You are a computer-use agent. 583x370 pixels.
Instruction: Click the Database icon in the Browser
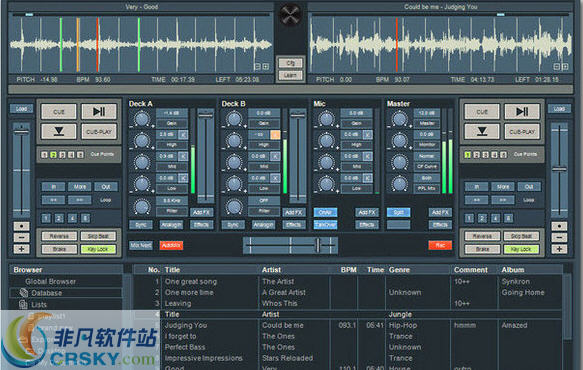click(x=24, y=293)
